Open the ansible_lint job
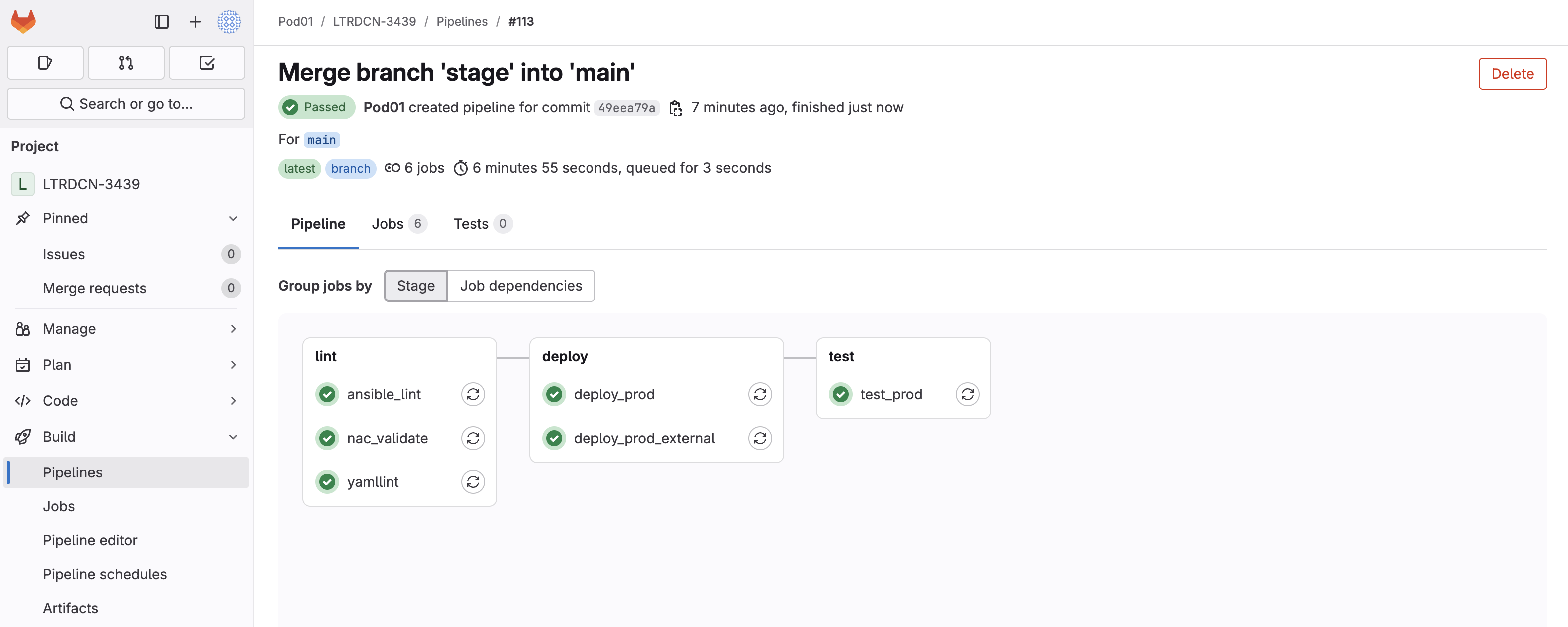 tap(384, 394)
